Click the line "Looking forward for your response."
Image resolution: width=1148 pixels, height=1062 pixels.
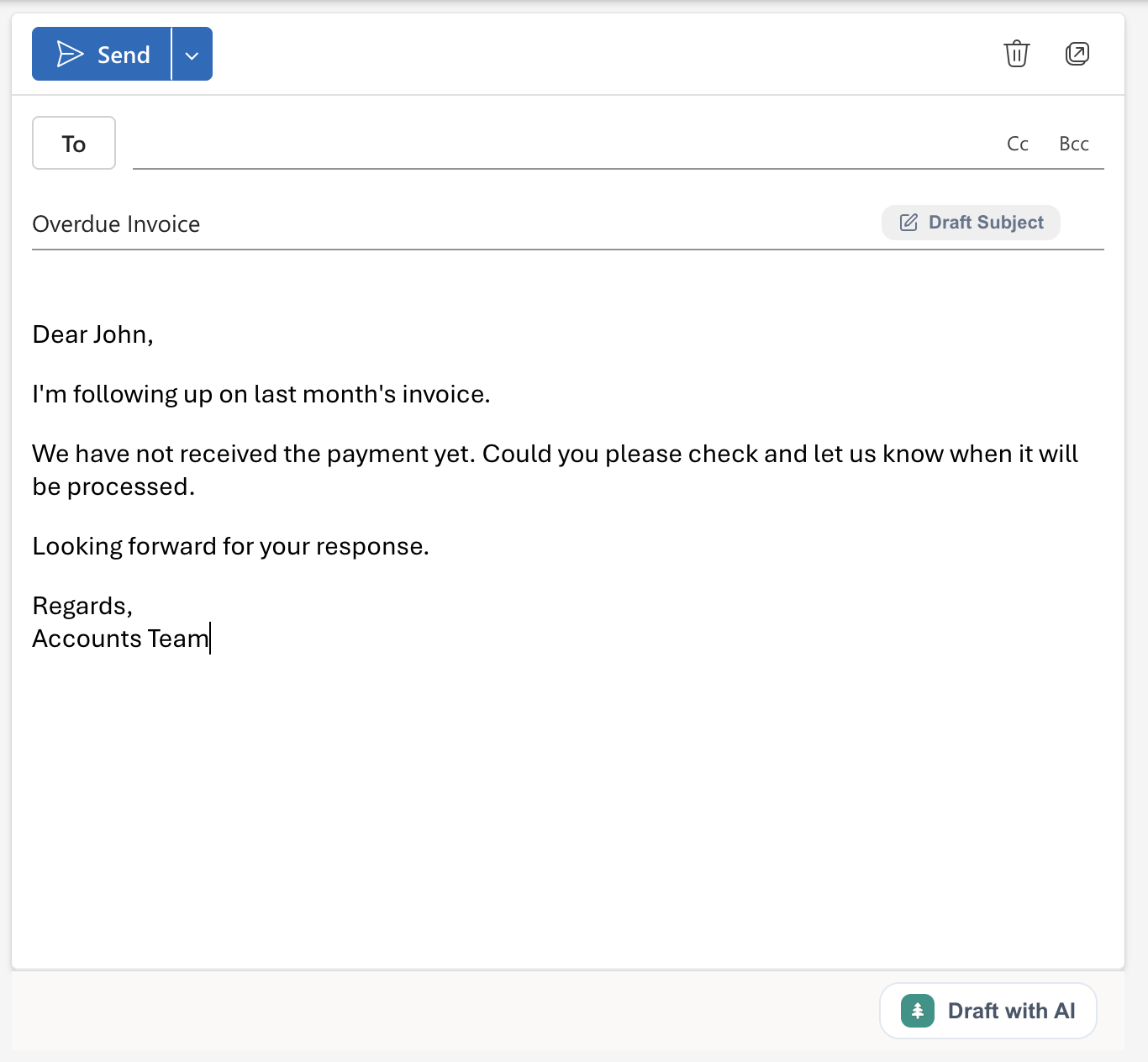point(230,546)
